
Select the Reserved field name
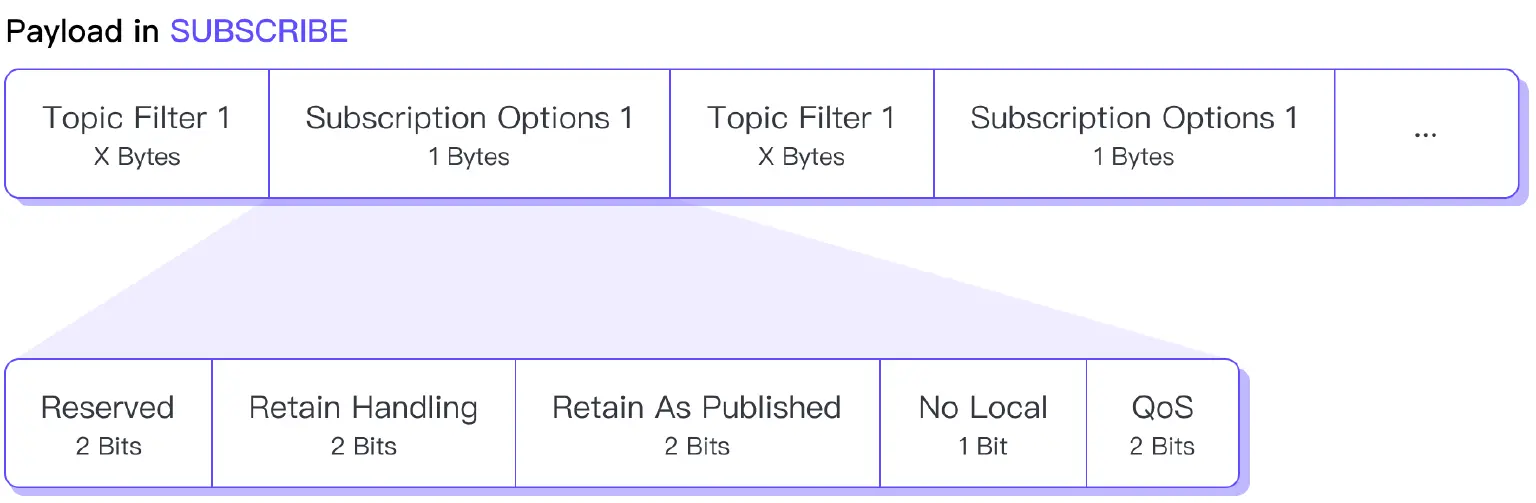(x=108, y=408)
